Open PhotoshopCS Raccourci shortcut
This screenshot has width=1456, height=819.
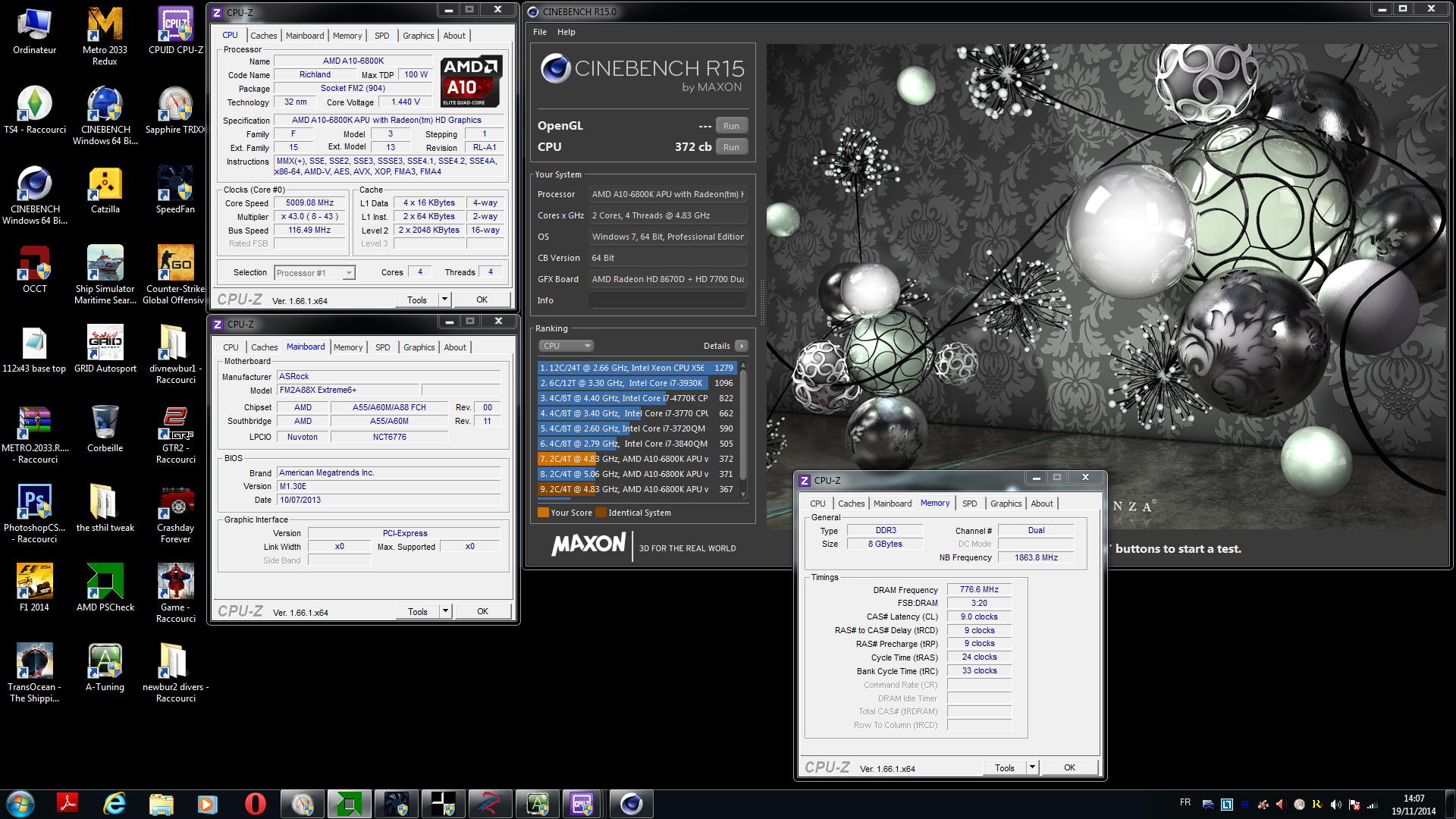click(x=34, y=513)
